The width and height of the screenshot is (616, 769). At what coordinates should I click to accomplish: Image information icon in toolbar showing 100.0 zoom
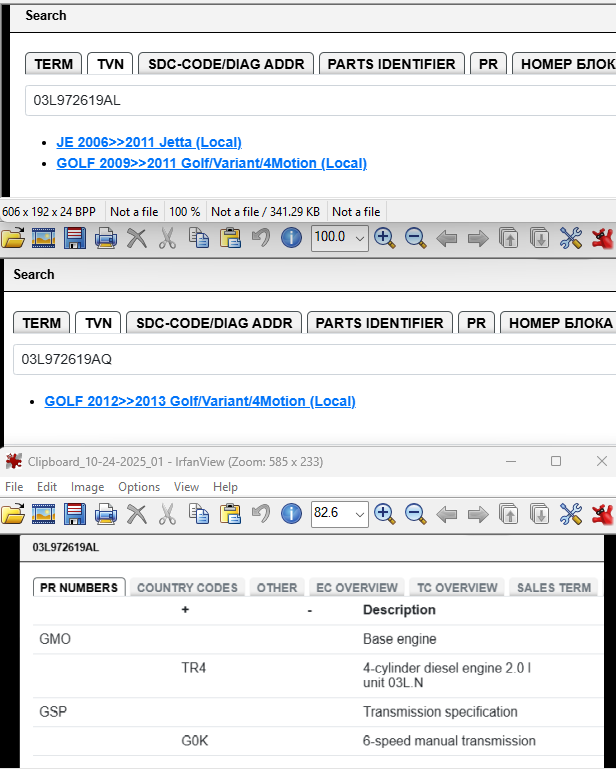pyautogui.click(x=291, y=238)
